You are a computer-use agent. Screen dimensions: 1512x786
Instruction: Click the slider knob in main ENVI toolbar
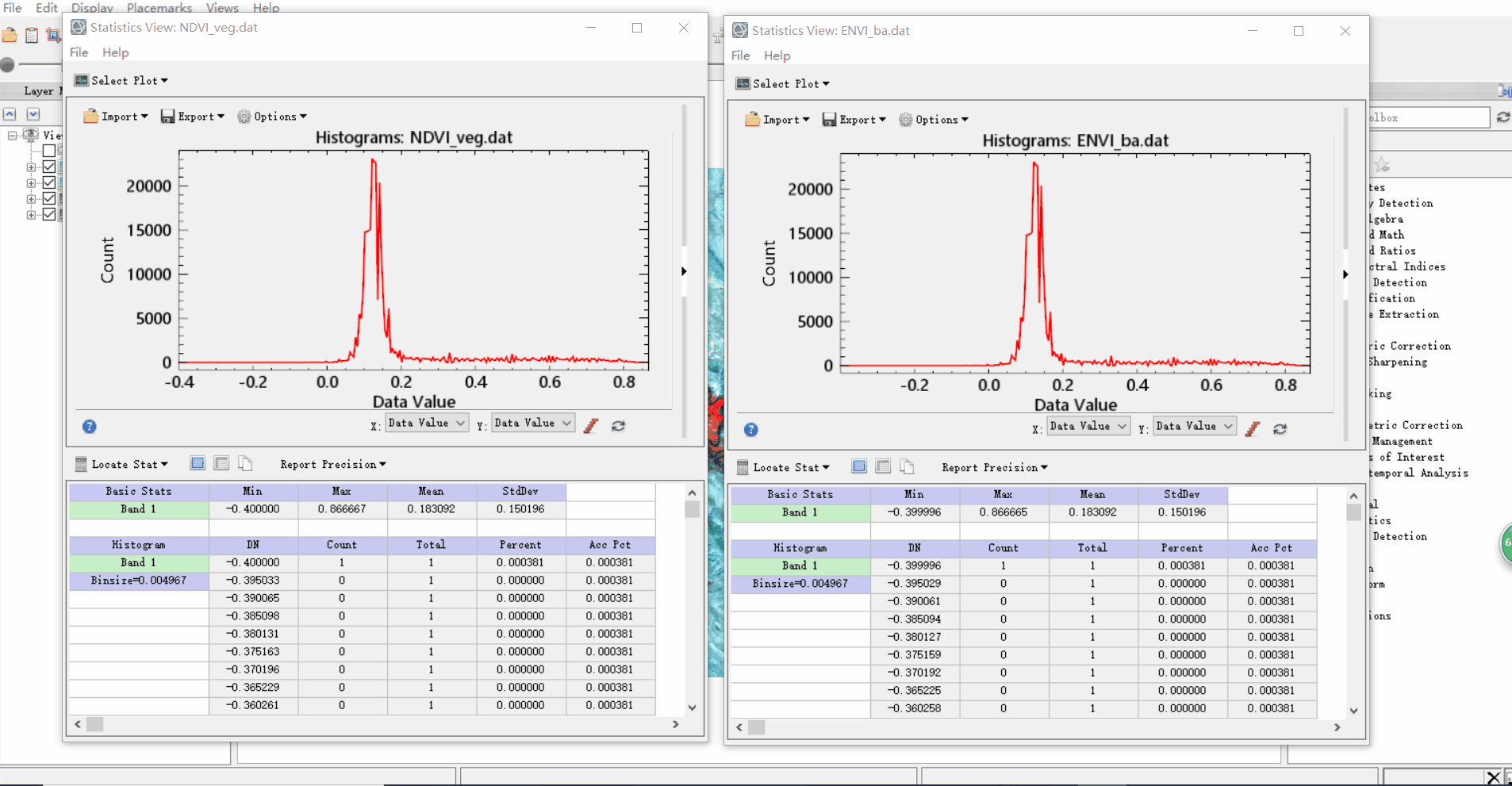point(7,65)
